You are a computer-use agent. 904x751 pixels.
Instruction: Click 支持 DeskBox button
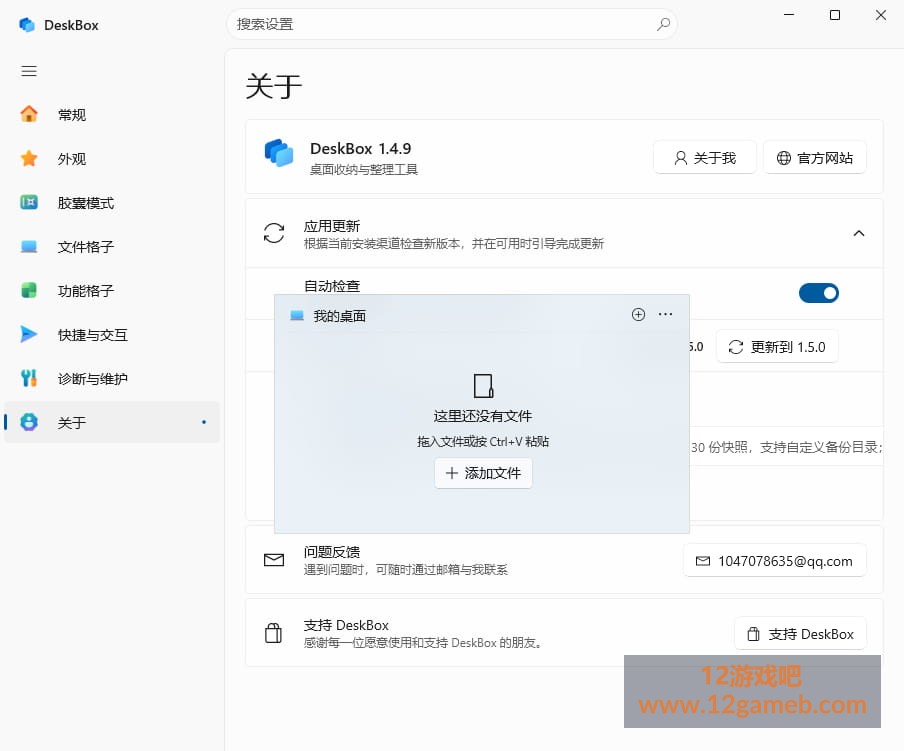[x=800, y=634]
